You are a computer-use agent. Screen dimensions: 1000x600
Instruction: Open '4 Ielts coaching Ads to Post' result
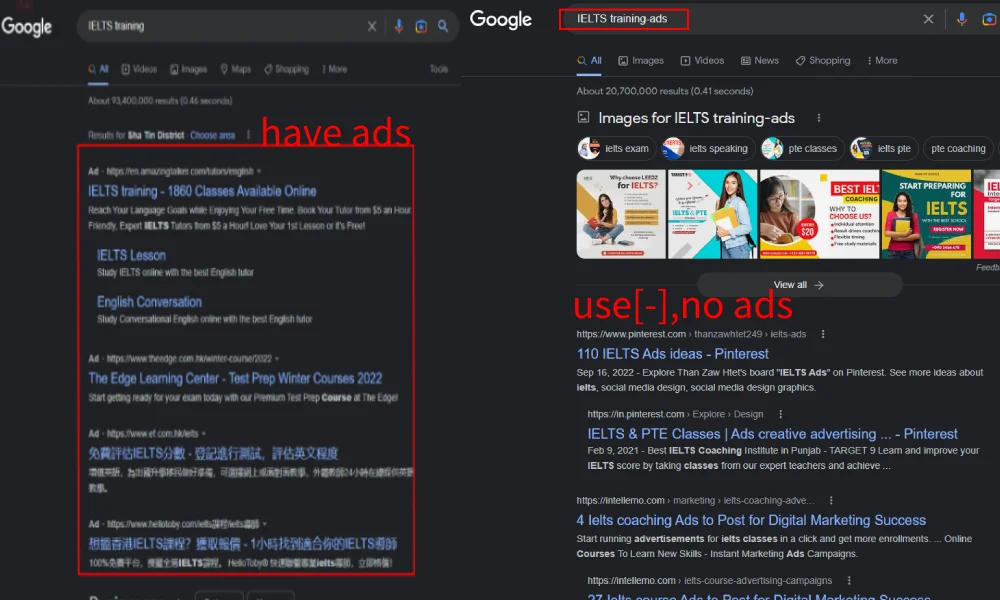point(751,520)
